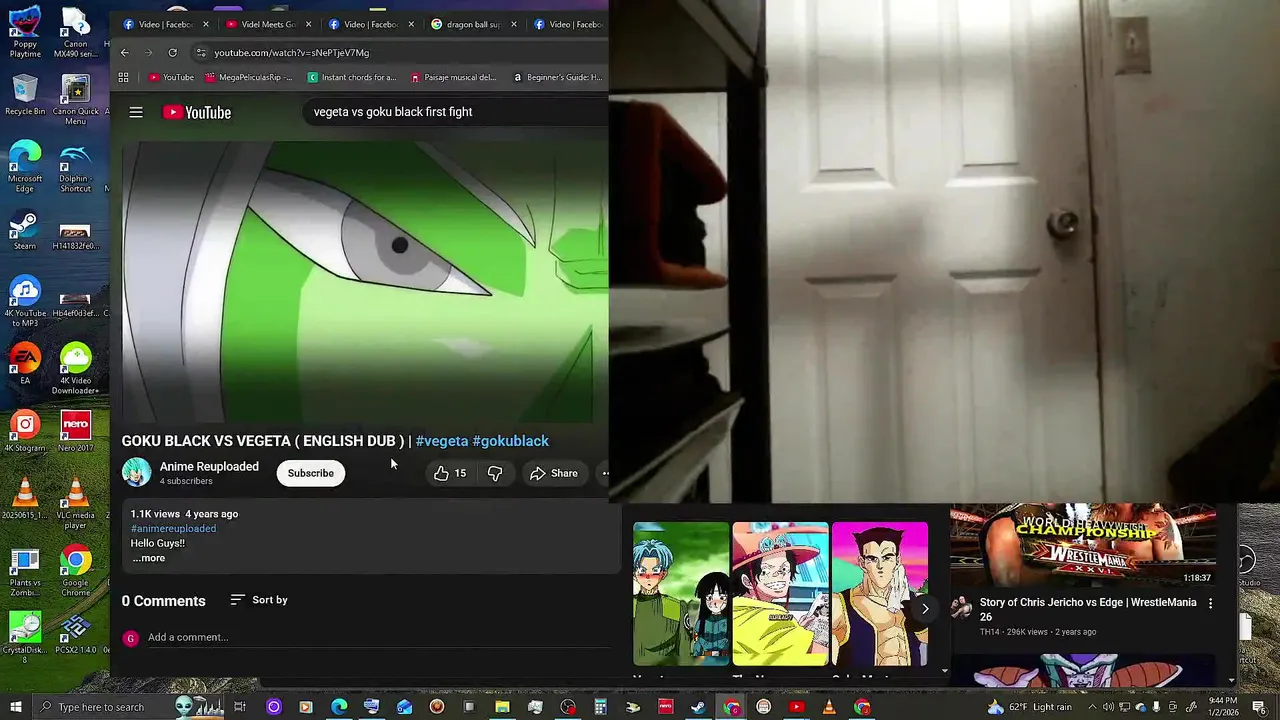The height and width of the screenshot is (720, 1280).
Task: Click the YouTube logo to go home
Action: [197, 112]
